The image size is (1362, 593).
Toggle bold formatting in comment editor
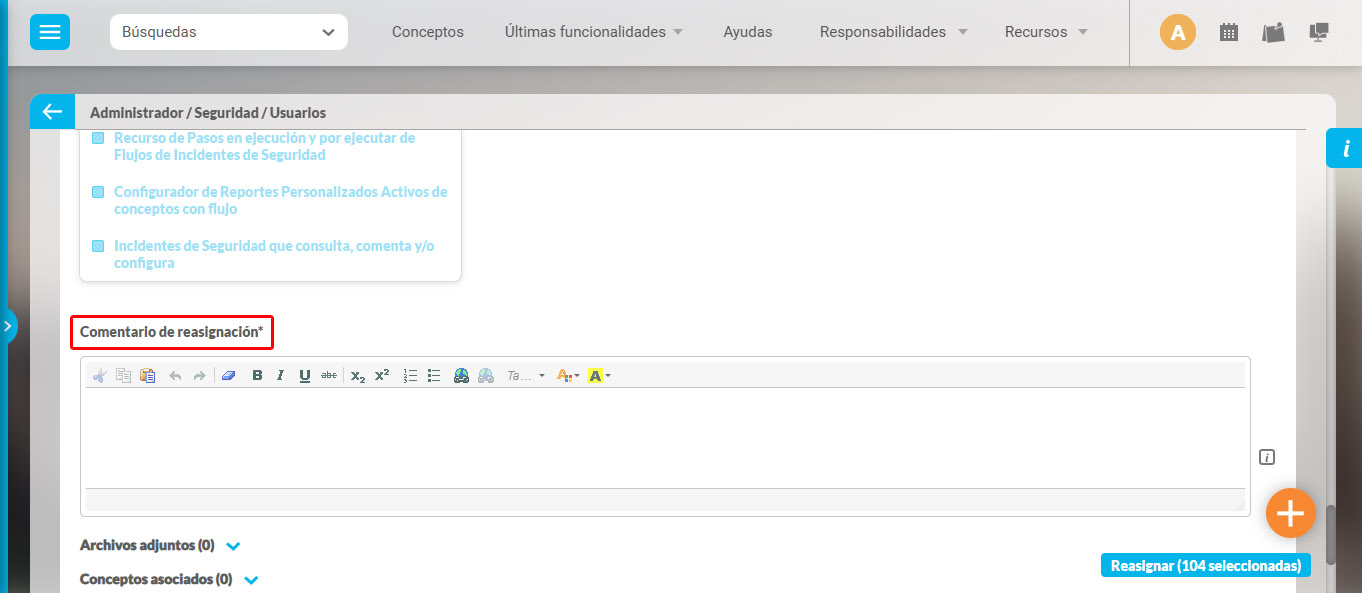point(257,376)
